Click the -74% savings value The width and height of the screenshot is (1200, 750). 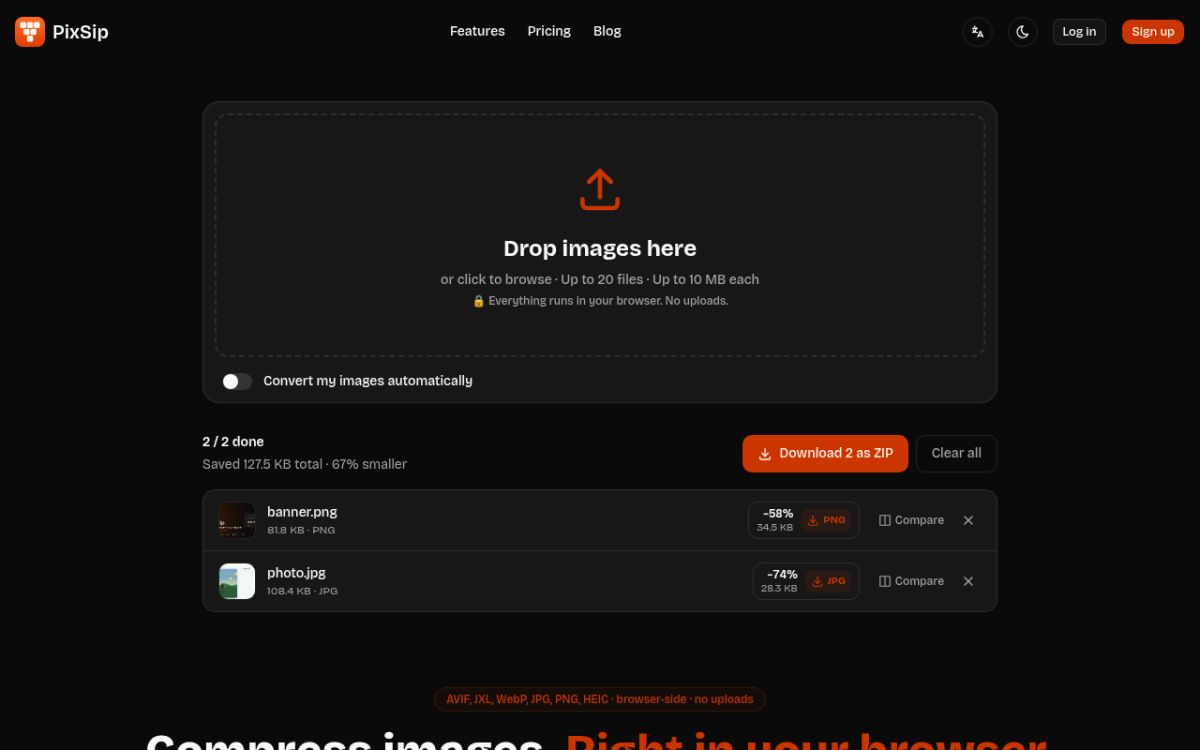(782, 575)
